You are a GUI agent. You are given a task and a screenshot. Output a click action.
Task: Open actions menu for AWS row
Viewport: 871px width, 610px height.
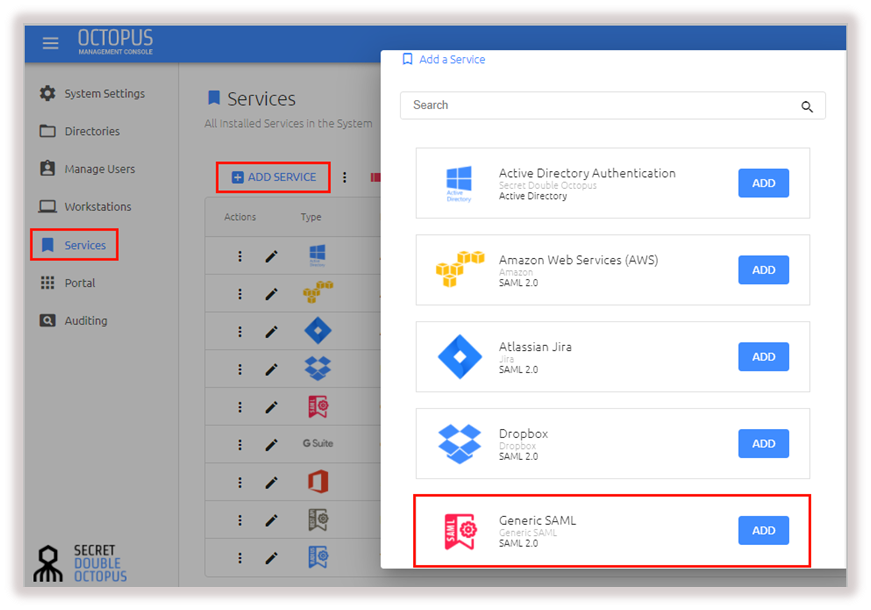click(x=240, y=294)
